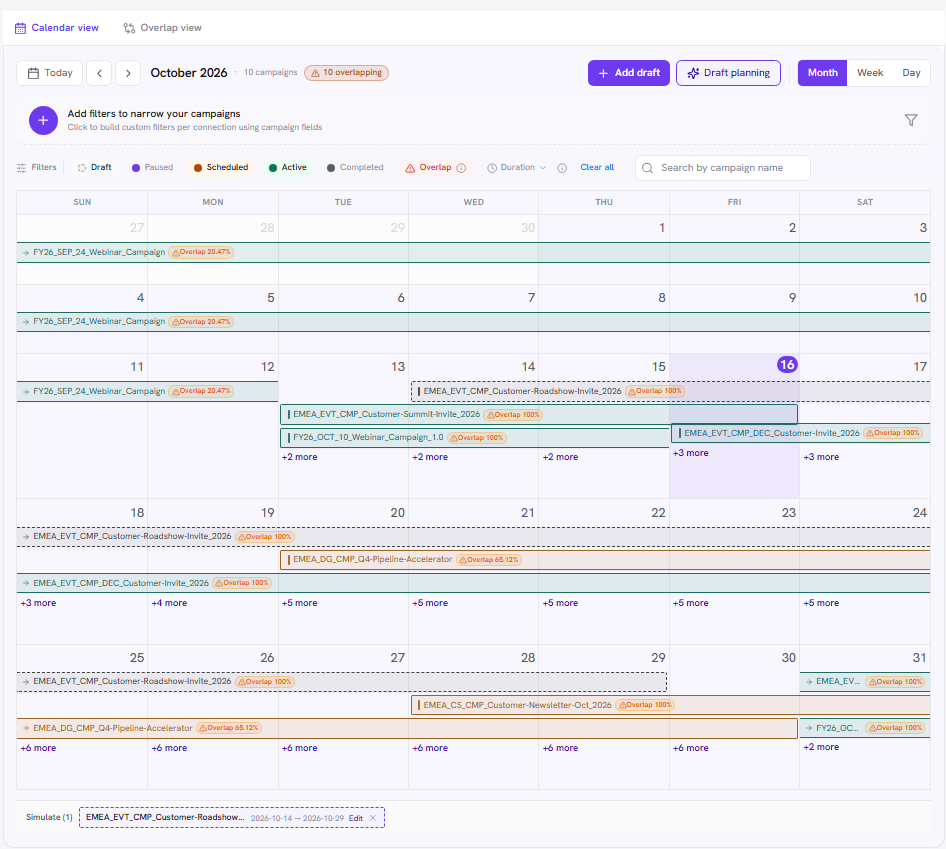Open FY26_SEP_24_Webinar_Campaign bar in first week
The image size is (946, 849).
(474, 252)
